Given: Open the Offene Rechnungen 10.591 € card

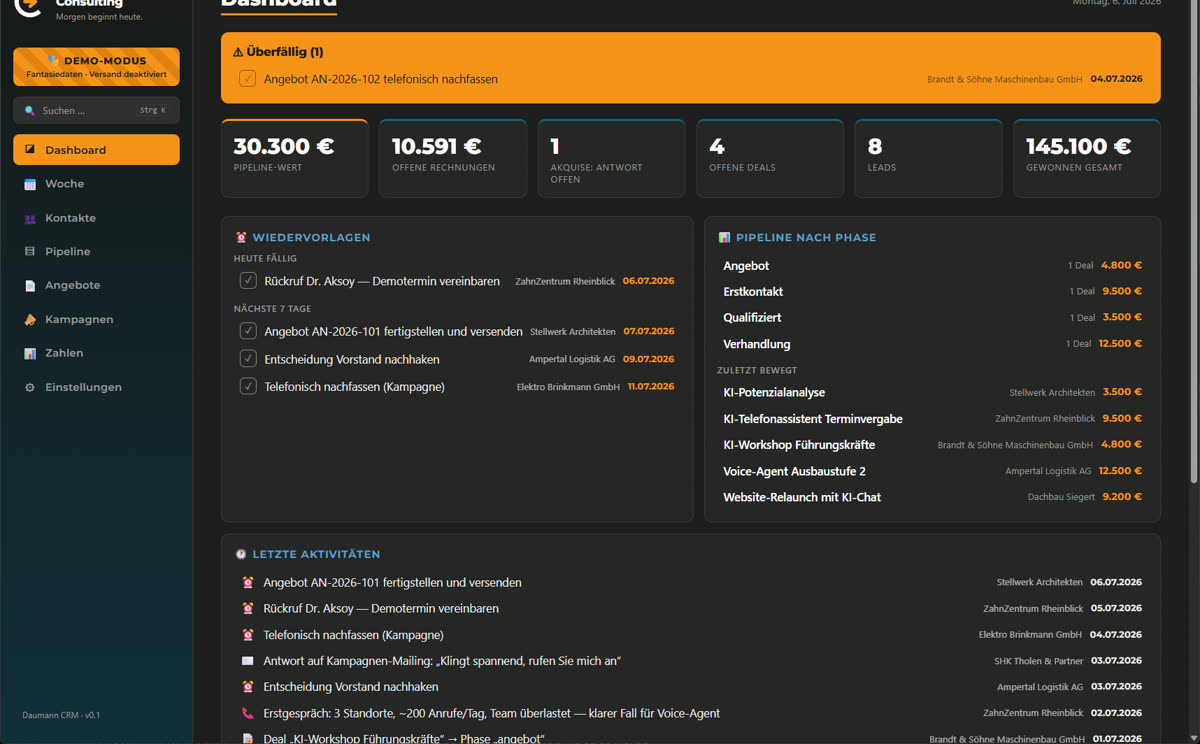Looking at the screenshot, I should [x=453, y=158].
